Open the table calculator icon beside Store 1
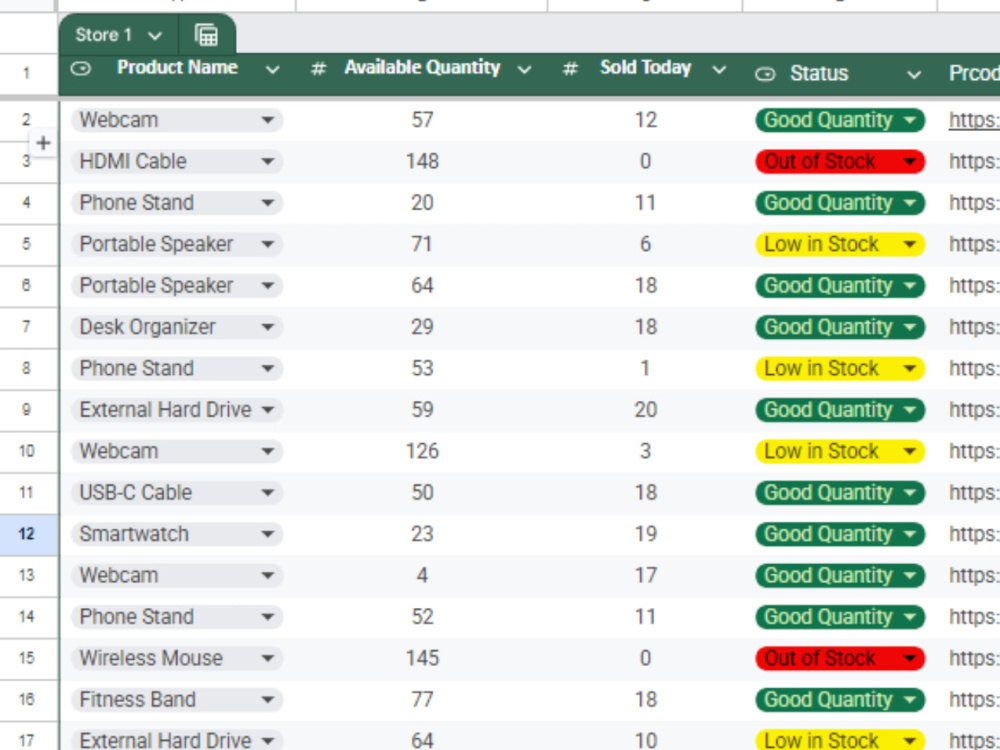1000x750 pixels. (x=206, y=35)
